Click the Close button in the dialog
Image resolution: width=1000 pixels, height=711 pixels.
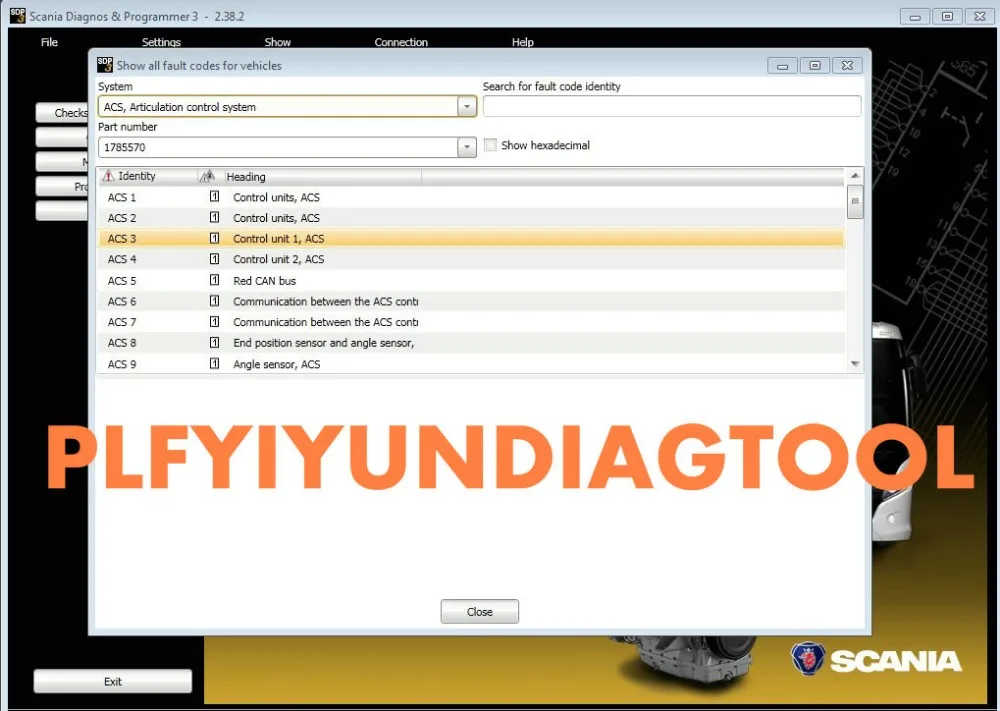tap(480, 612)
